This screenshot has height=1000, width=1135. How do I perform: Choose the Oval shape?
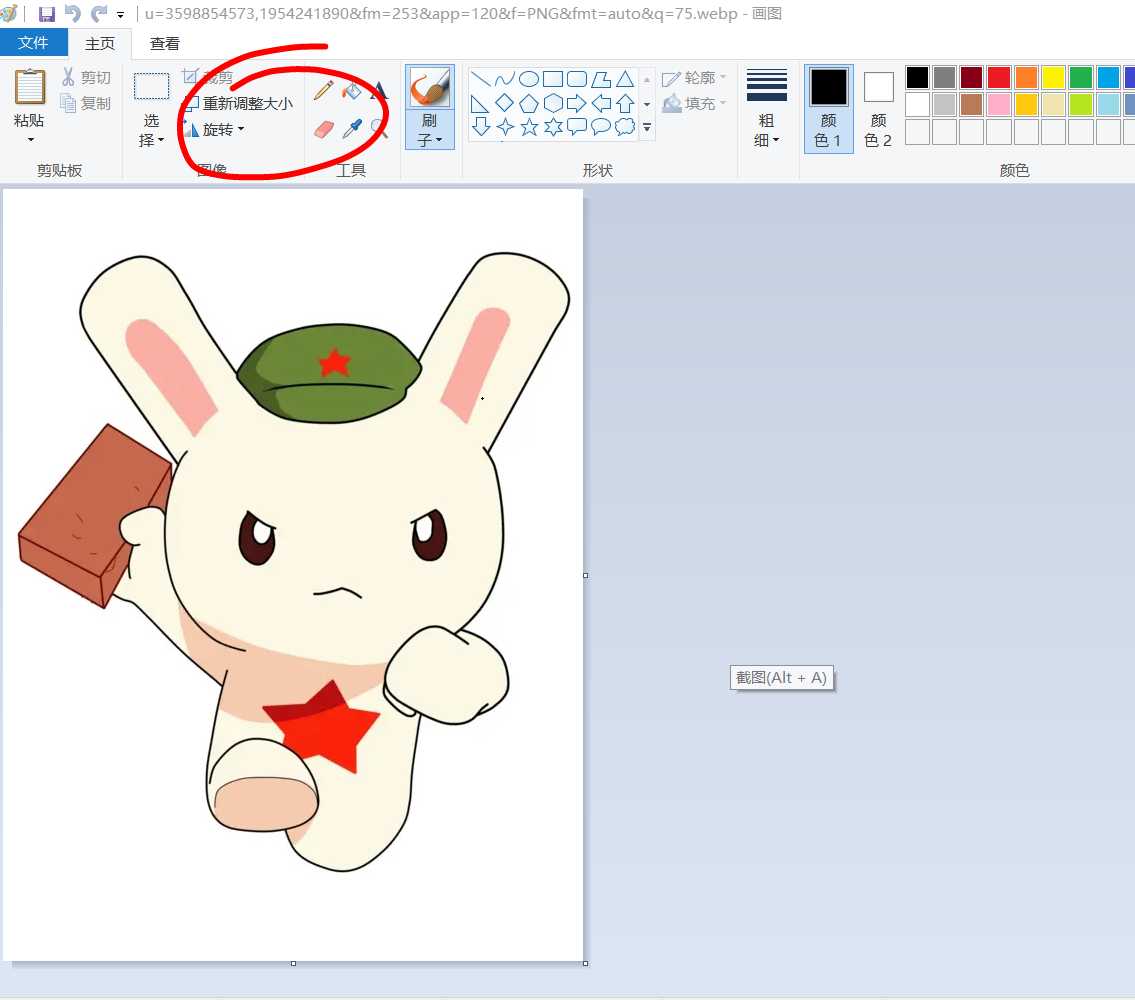click(529, 79)
